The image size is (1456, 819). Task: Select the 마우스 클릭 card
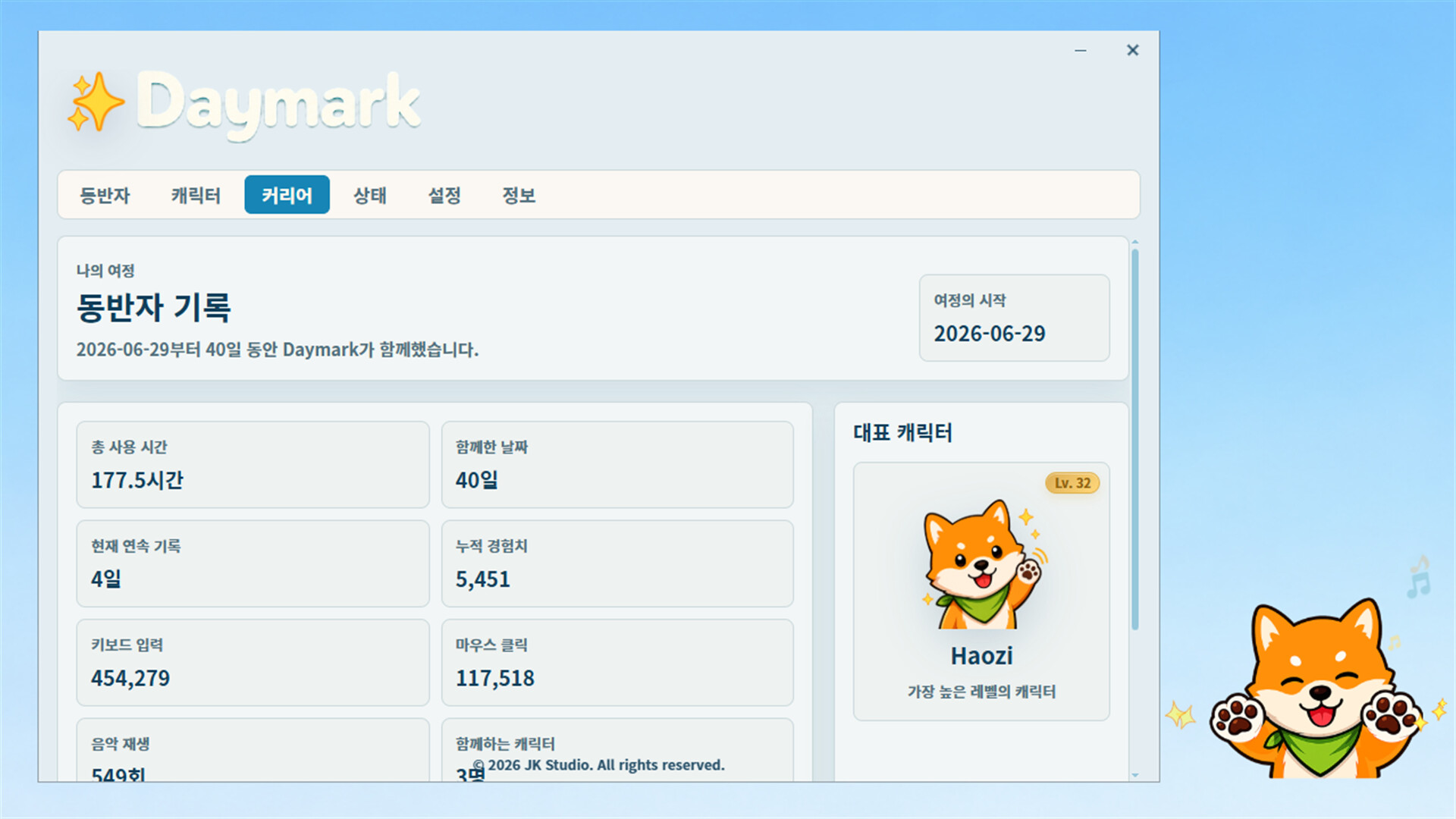tap(617, 662)
